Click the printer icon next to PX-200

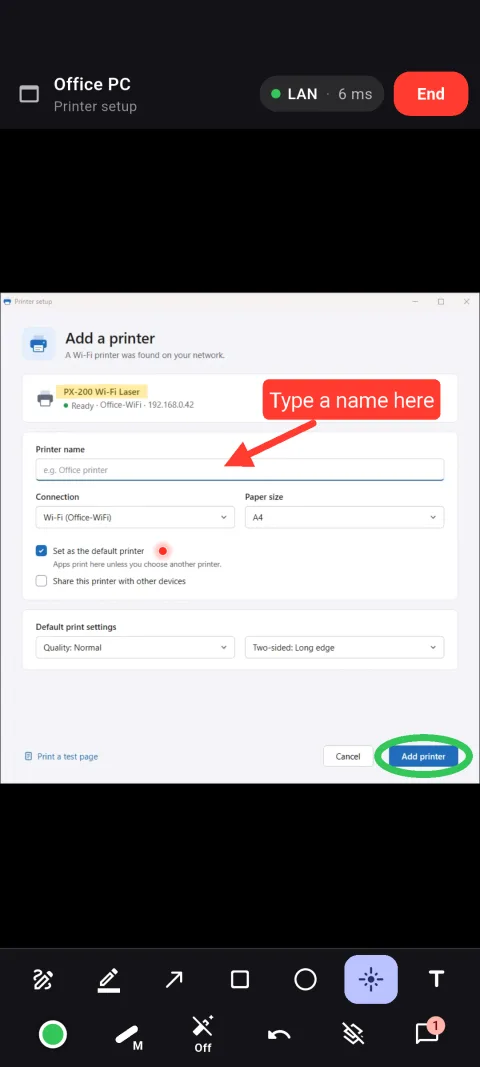(x=45, y=398)
